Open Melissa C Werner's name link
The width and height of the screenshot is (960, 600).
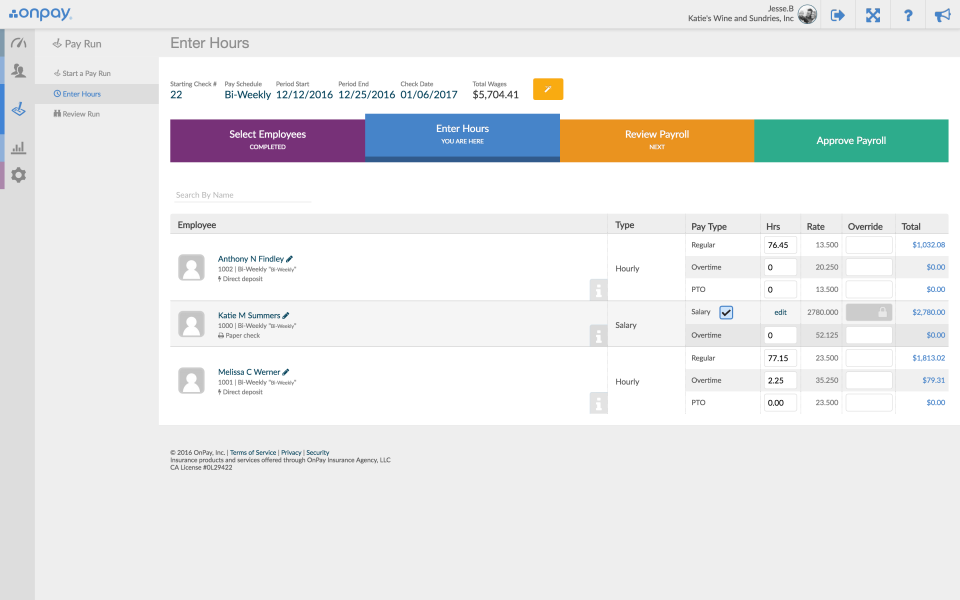pos(249,372)
